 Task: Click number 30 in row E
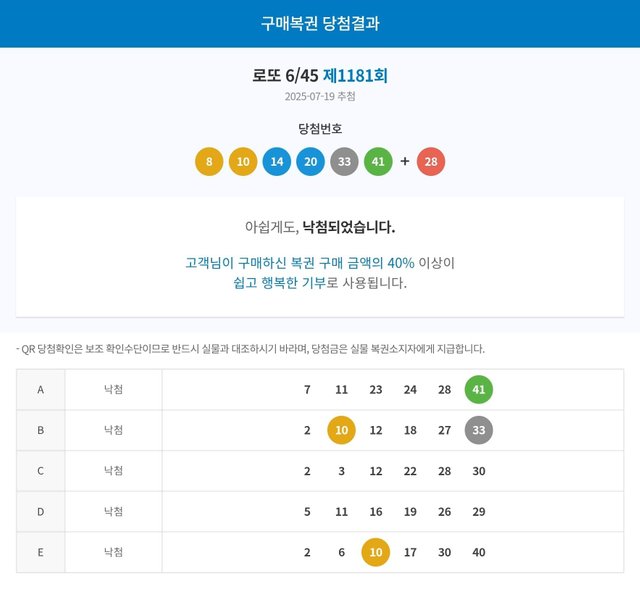click(444, 552)
